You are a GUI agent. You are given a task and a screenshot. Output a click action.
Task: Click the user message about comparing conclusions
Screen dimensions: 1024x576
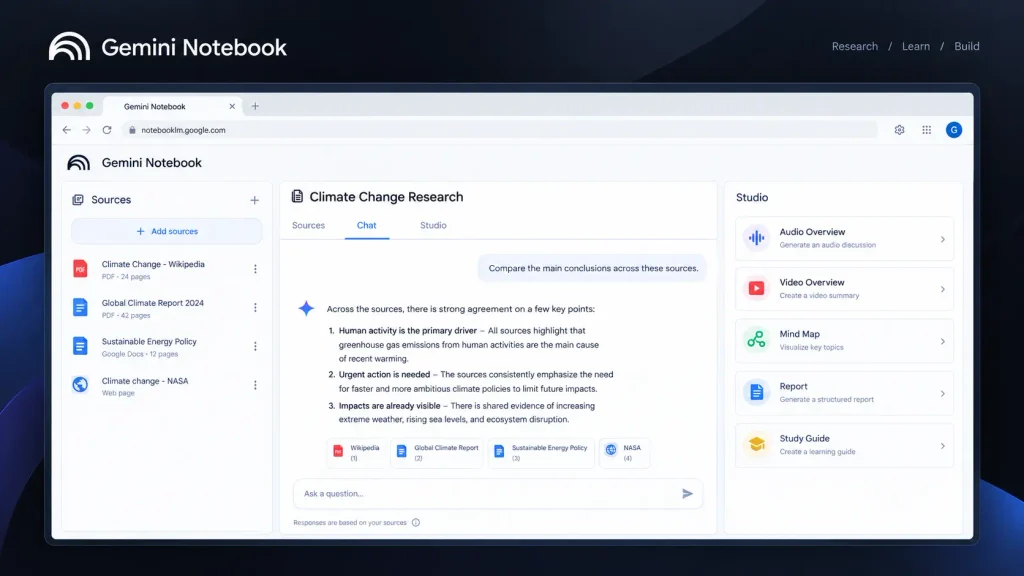pos(593,268)
